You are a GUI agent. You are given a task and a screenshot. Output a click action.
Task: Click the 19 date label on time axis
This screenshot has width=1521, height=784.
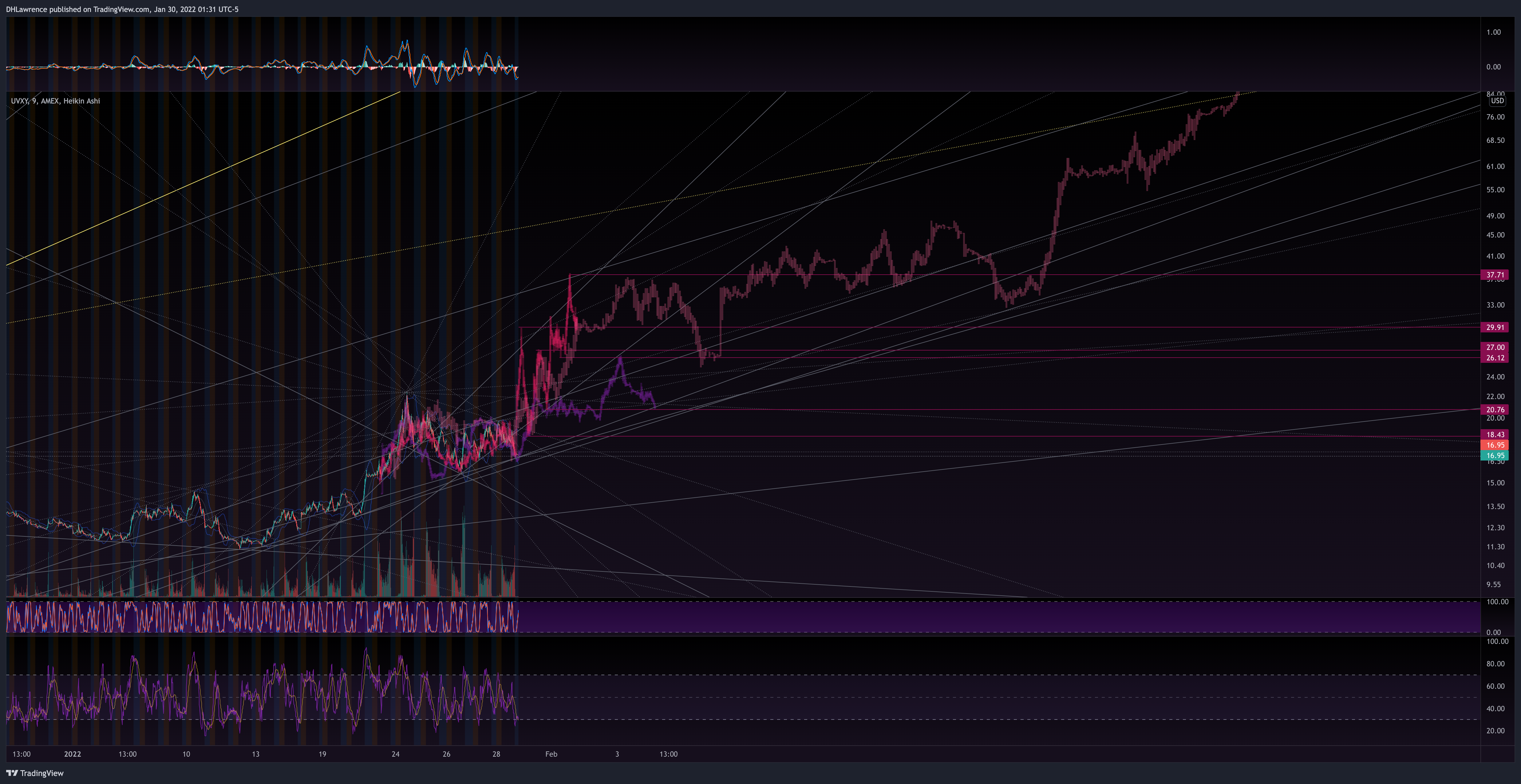322,754
